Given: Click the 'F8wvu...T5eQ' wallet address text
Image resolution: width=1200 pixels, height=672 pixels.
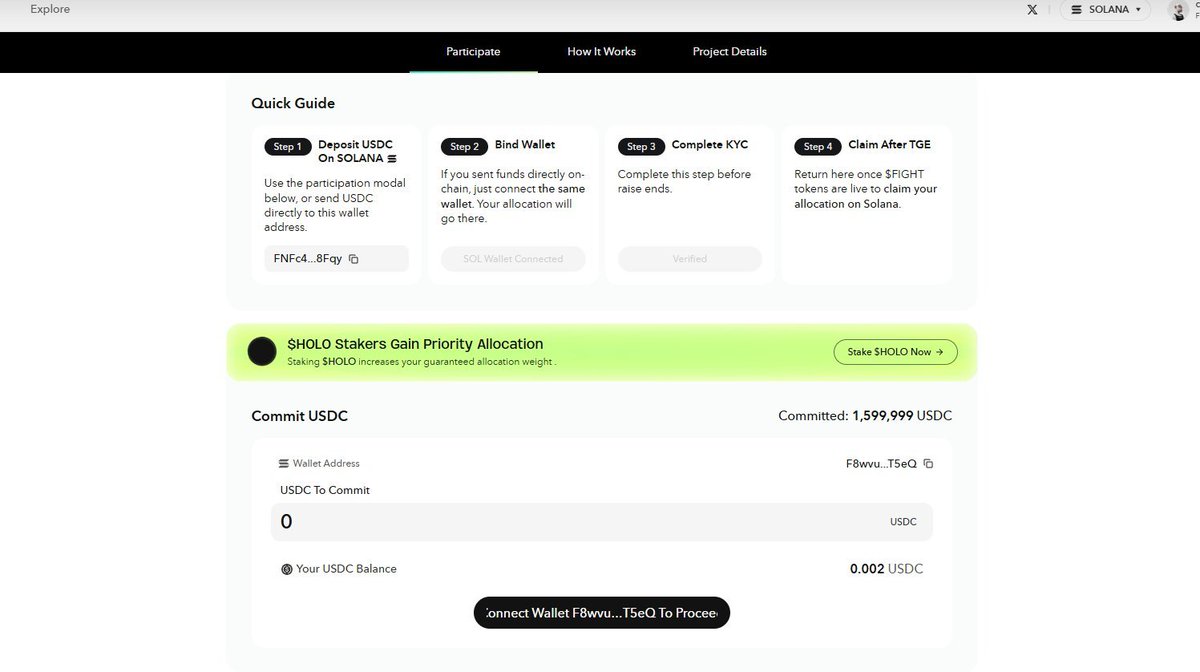Looking at the screenshot, I should pos(881,464).
